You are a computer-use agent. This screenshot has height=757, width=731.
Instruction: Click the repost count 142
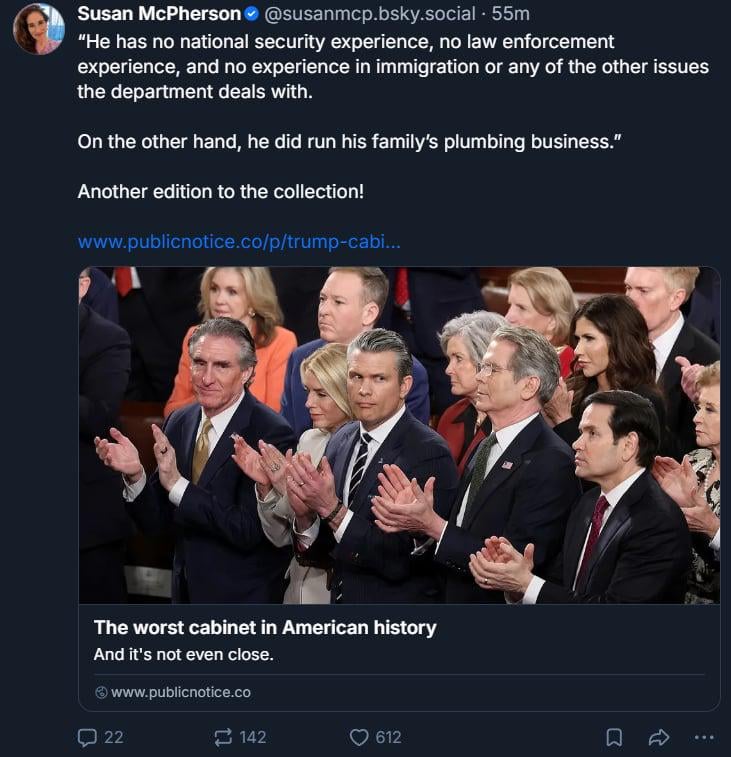click(253, 737)
